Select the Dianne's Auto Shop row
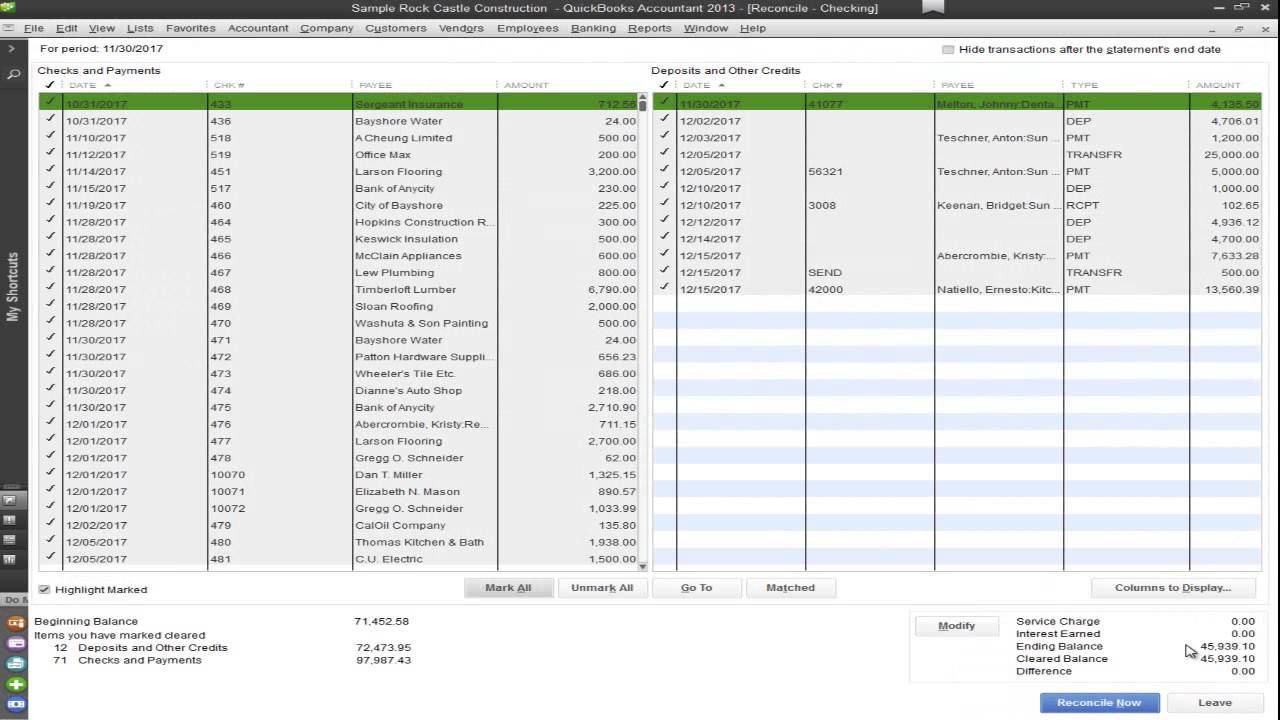The height and width of the screenshot is (720, 1280). (338, 390)
